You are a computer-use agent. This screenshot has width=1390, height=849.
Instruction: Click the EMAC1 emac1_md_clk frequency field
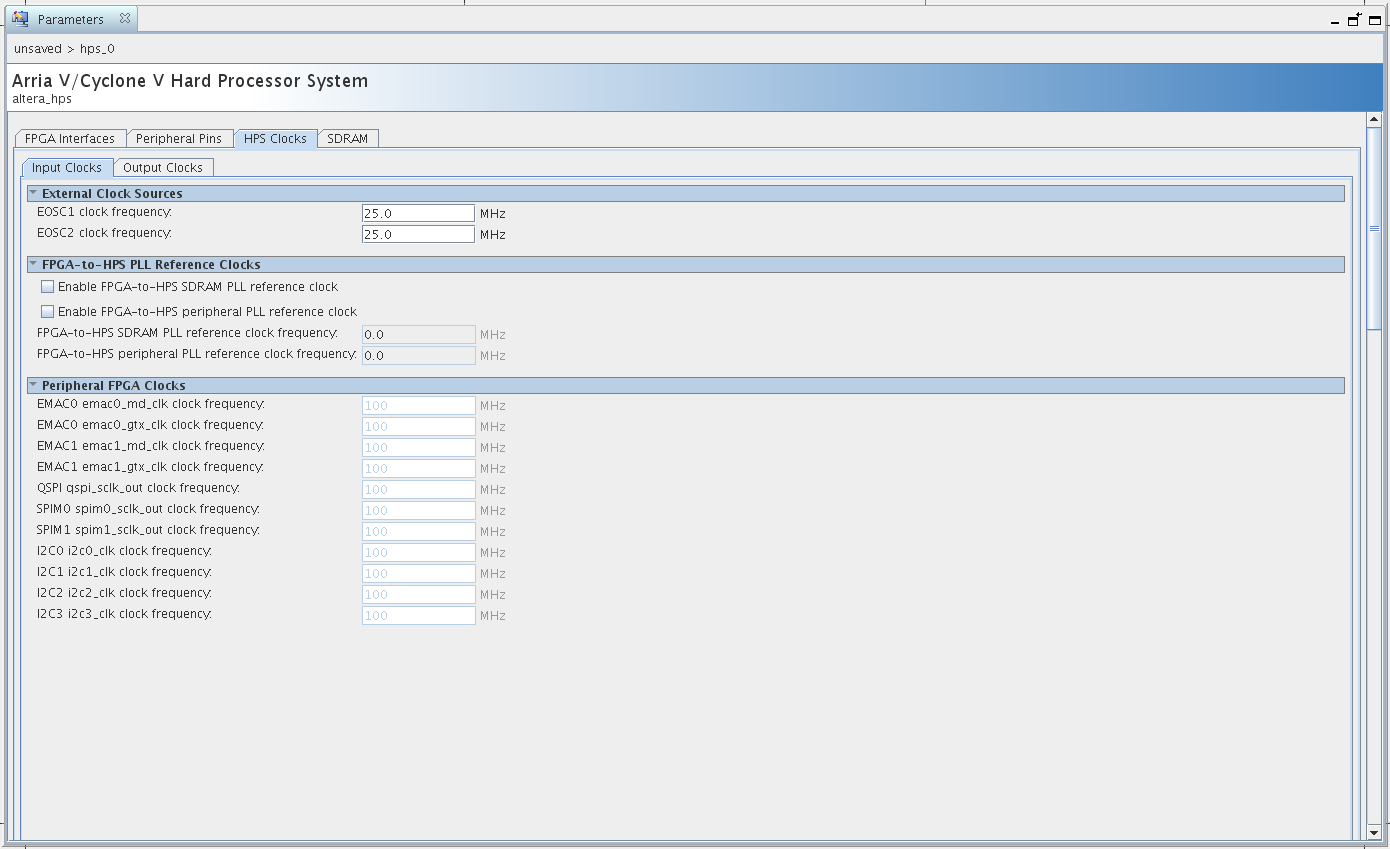click(418, 447)
